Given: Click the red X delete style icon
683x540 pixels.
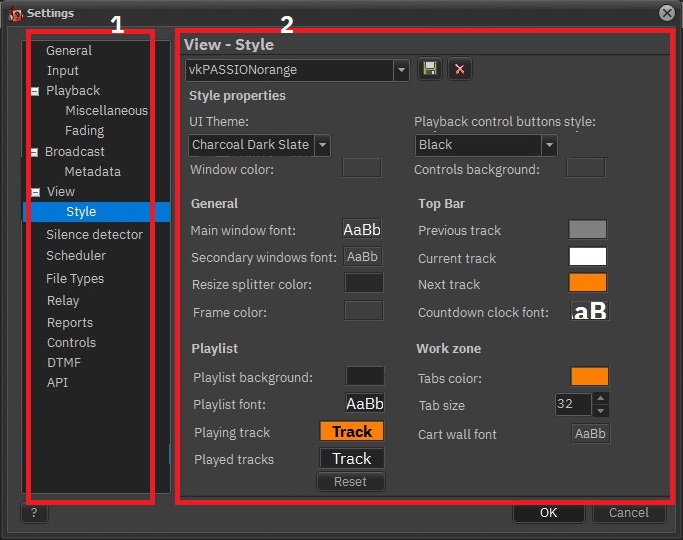Looking at the screenshot, I should [x=460, y=69].
